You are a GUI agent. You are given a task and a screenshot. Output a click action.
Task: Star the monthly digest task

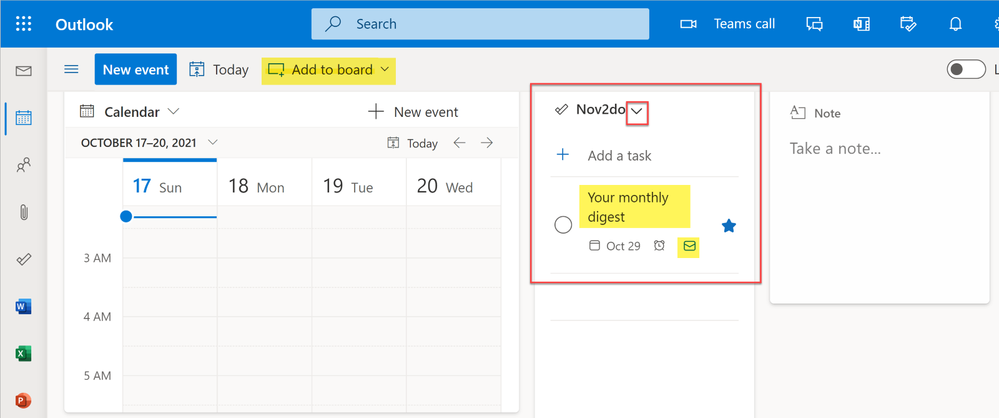[x=729, y=226]
